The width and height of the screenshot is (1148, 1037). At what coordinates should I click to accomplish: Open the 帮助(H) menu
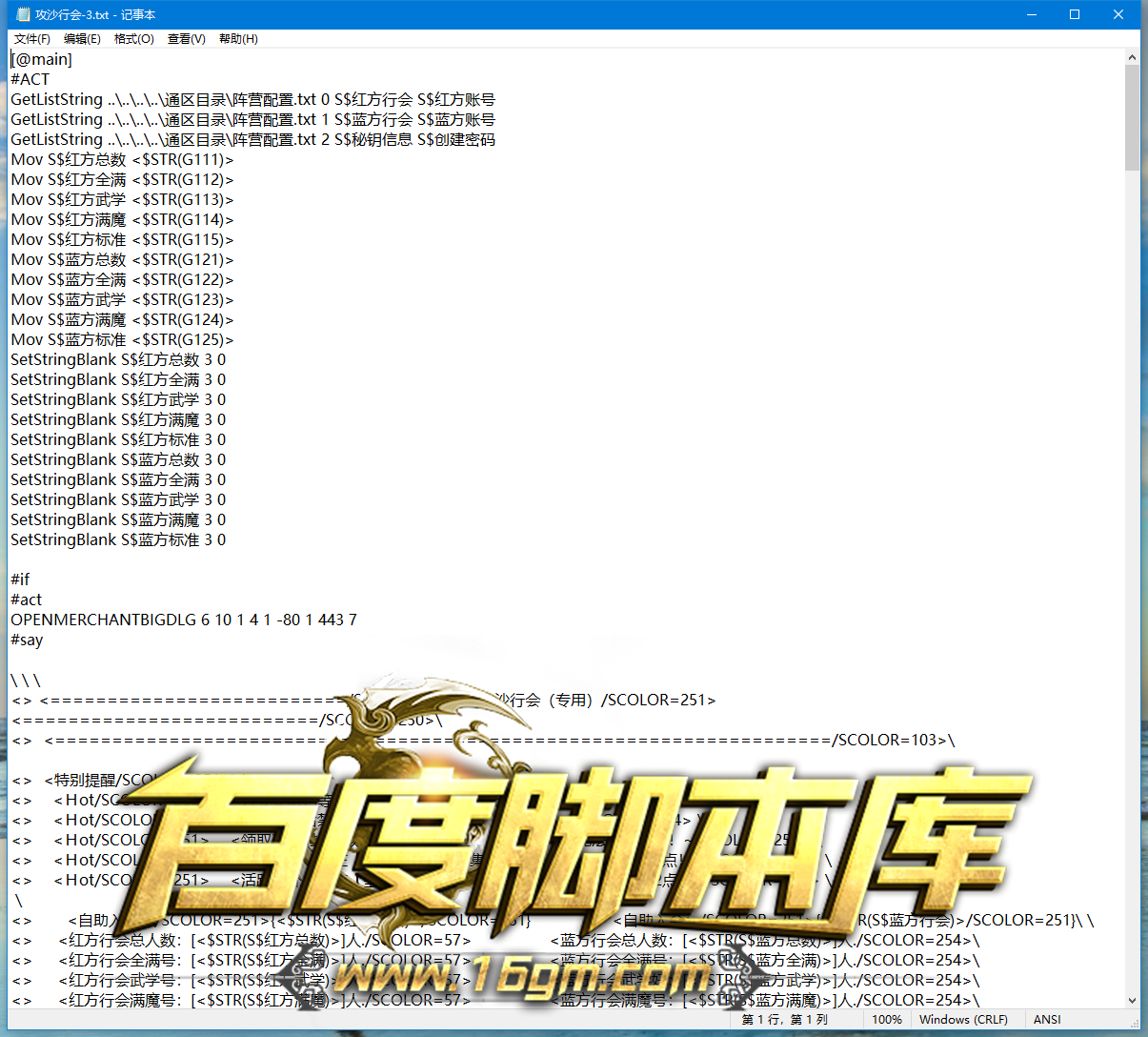pyautogui.click(x=238, y=39)
